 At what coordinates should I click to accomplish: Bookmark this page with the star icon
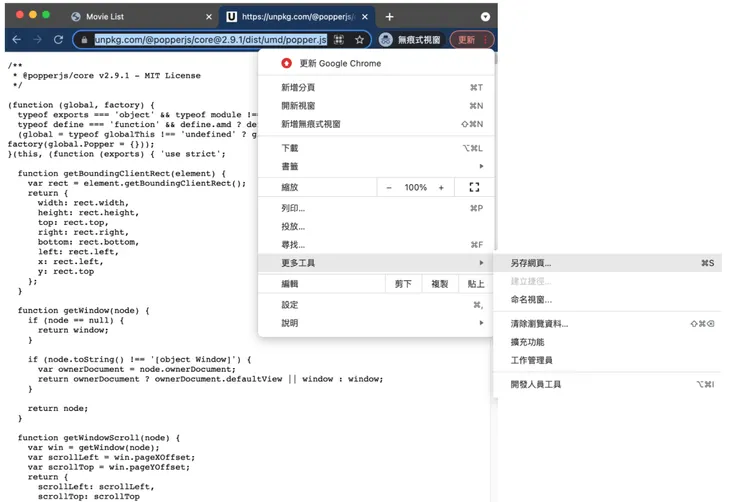pyautogui.click(x=360, y=40)
